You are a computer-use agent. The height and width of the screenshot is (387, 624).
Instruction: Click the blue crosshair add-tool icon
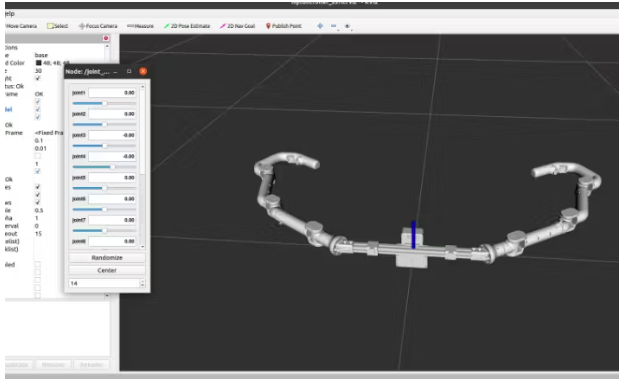click(320, 26)
